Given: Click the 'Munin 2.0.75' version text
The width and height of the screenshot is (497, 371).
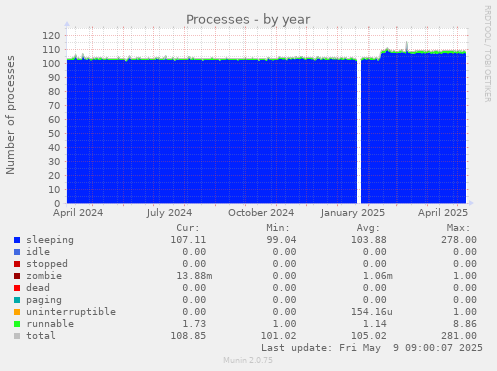Looking at the screenshot, I should (248, 360).
